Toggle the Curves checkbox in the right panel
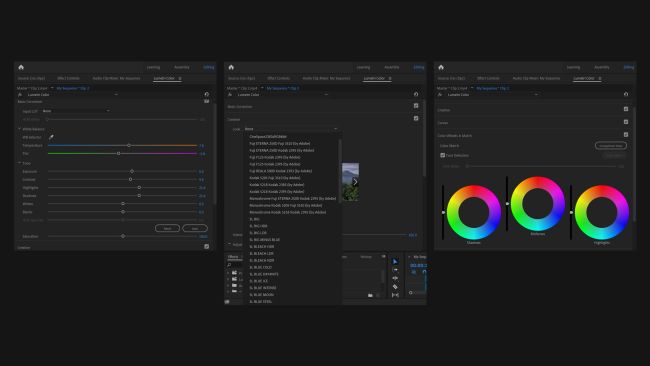650x366 pixels. coord(626,122)
